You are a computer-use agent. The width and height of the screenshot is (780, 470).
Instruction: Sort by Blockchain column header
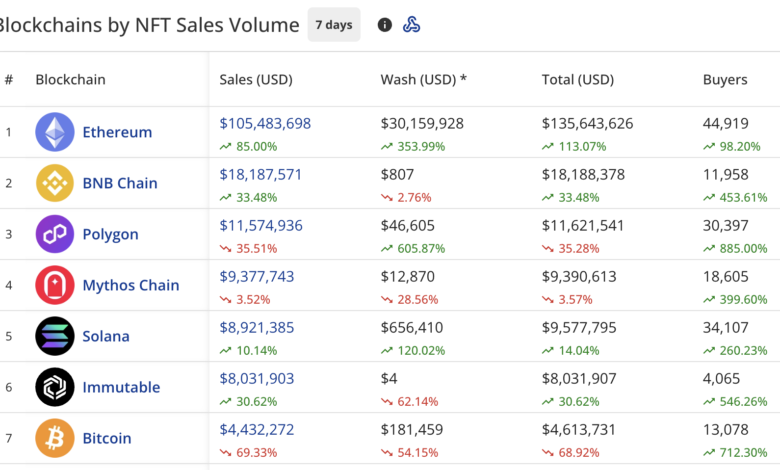pyautogui.click(x=70, y=80)
